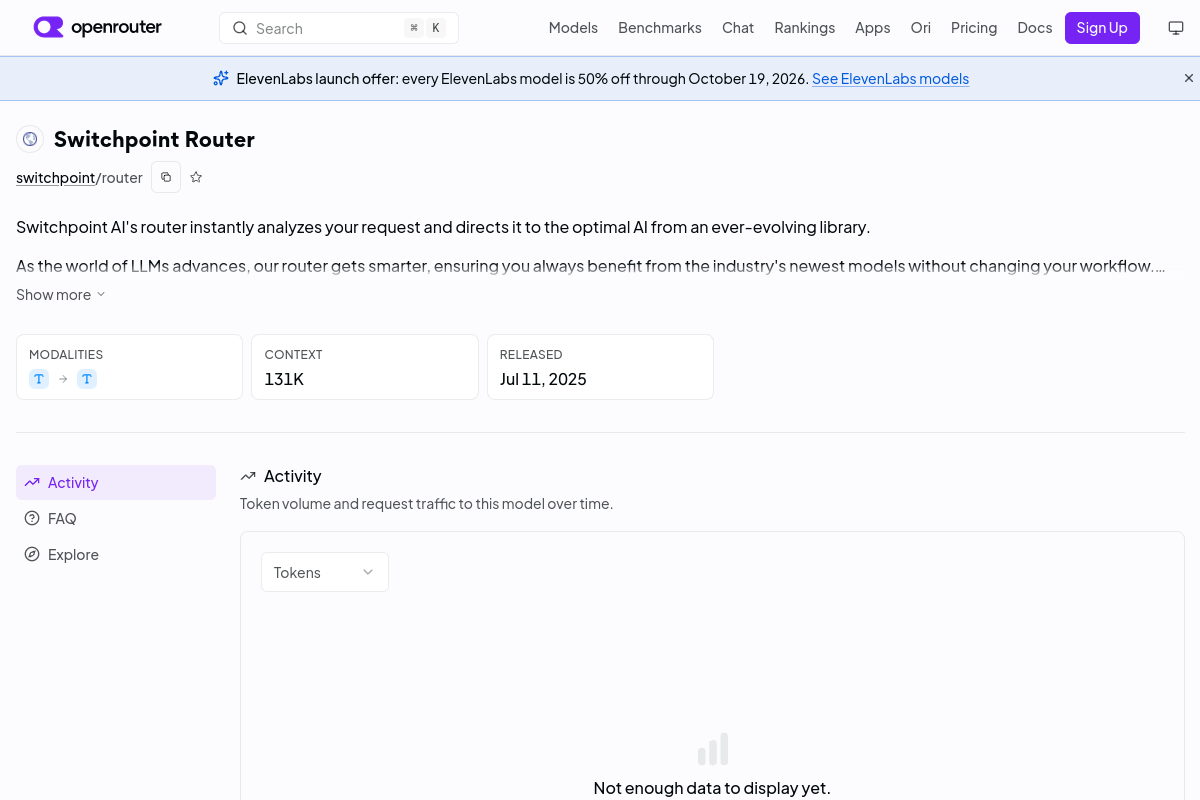
Task: Favorite this model with the star icon
Action: (x=196, y=177)
